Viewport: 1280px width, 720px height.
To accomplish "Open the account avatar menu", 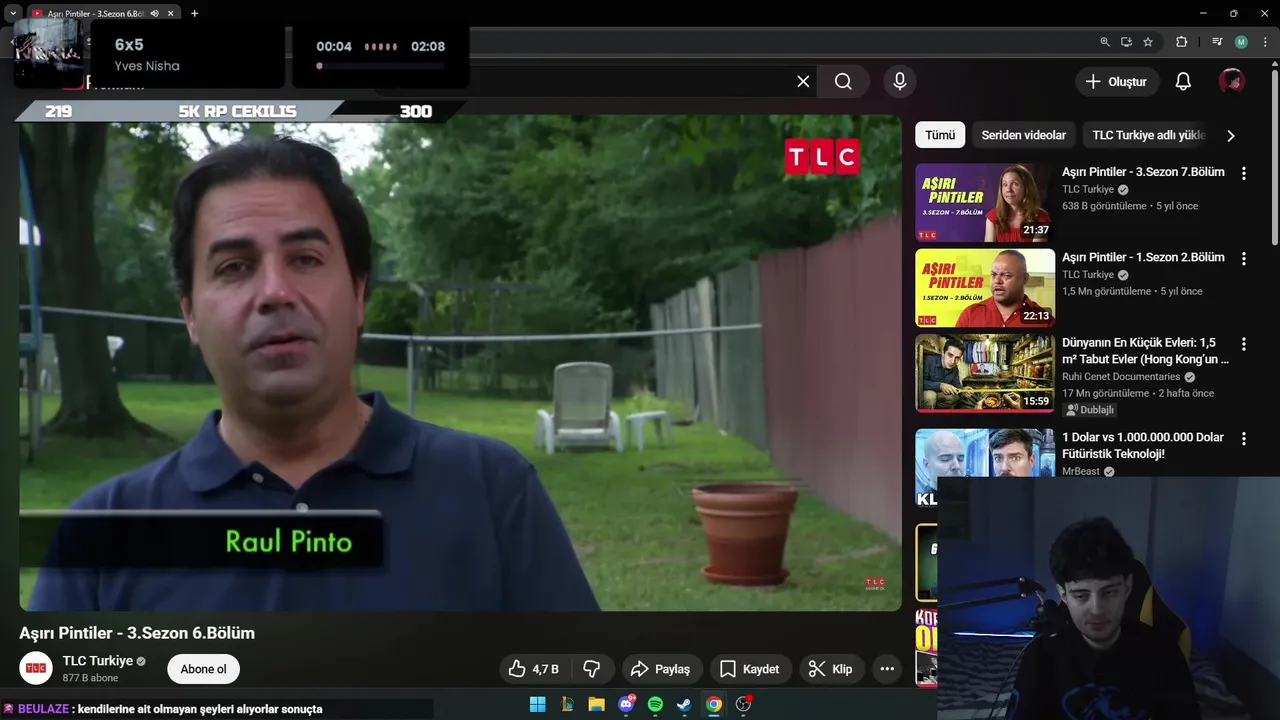I will coord(1232,82).
